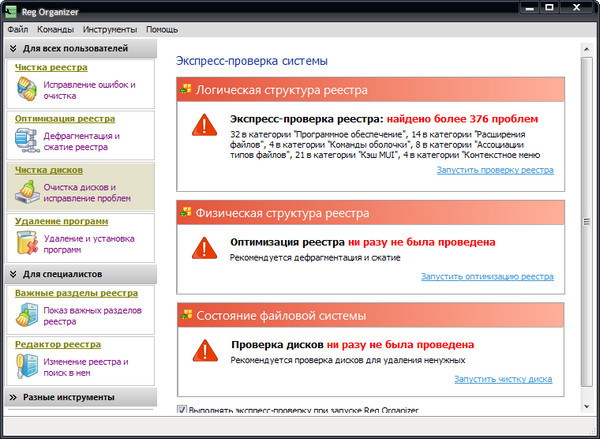Screen dimensions: 600x439
Task: Click Запустить чистку диска link
Action: tap(503, 380)
